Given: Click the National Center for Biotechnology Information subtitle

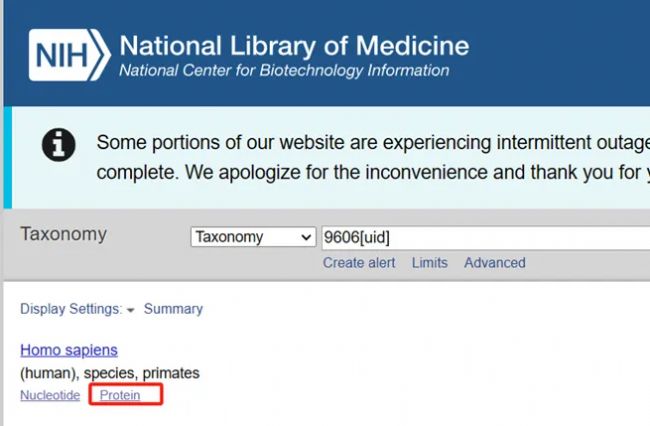Looking at the screenshot, I should [284, 71].
